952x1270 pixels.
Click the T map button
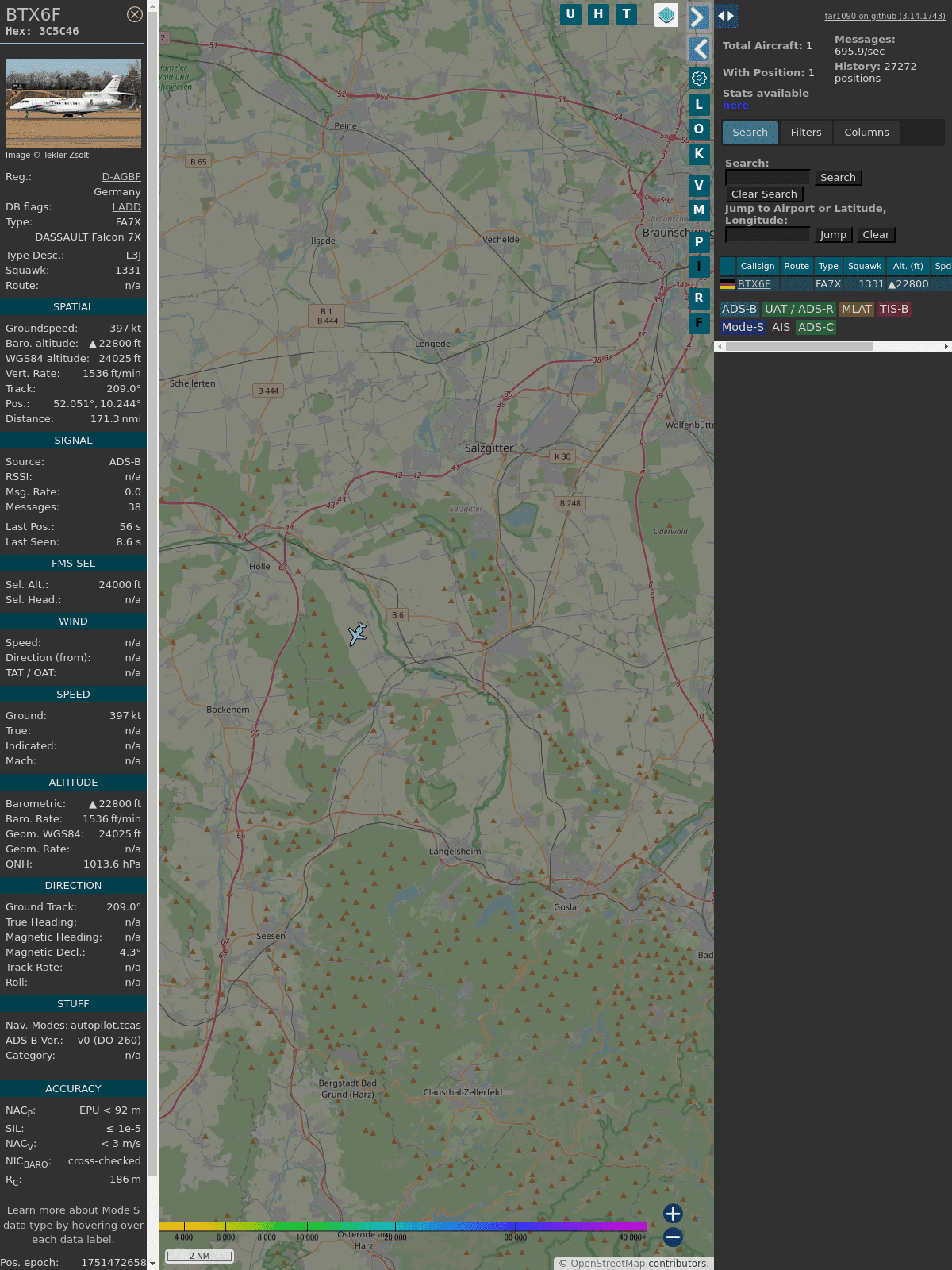click(626, 14)
